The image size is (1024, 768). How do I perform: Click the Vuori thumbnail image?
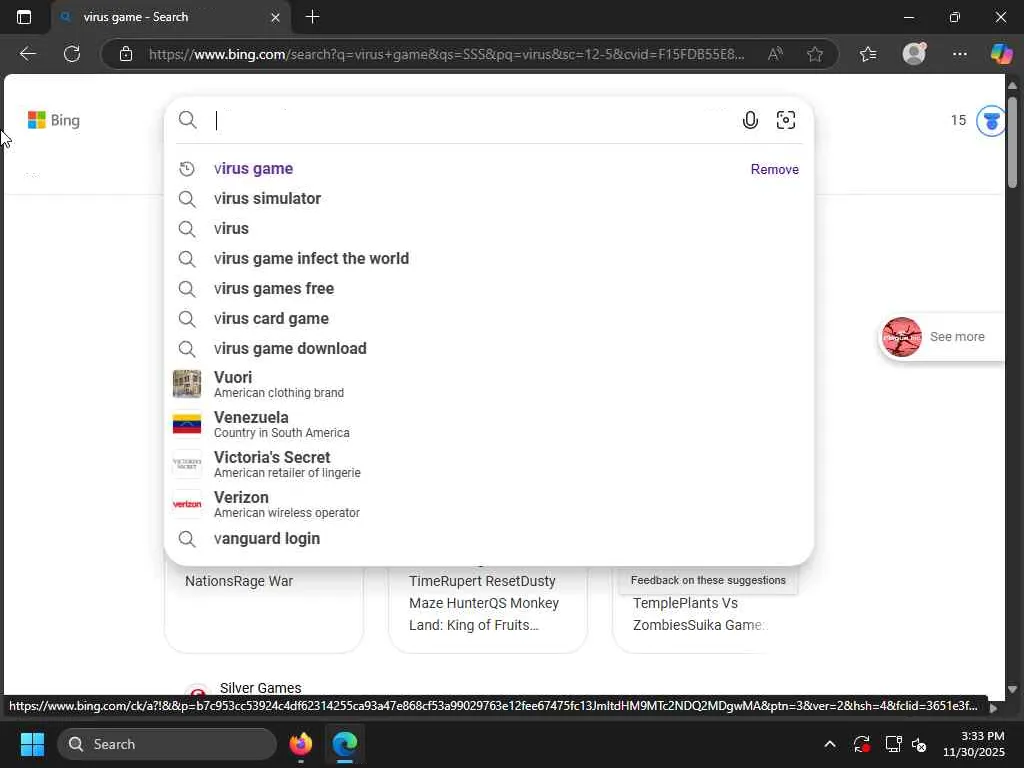click(x=187, y=384)
